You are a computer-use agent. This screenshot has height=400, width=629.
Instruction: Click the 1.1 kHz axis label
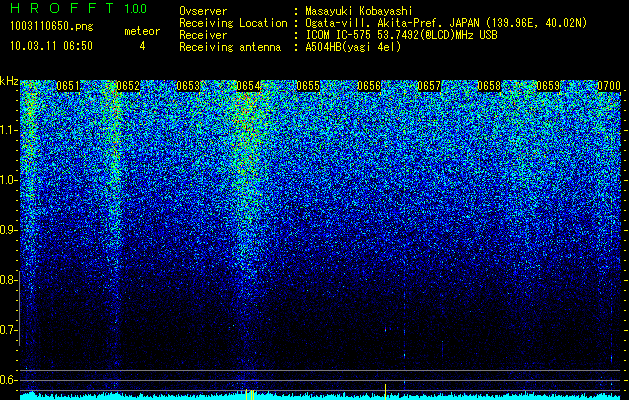(x=7, y=130)
